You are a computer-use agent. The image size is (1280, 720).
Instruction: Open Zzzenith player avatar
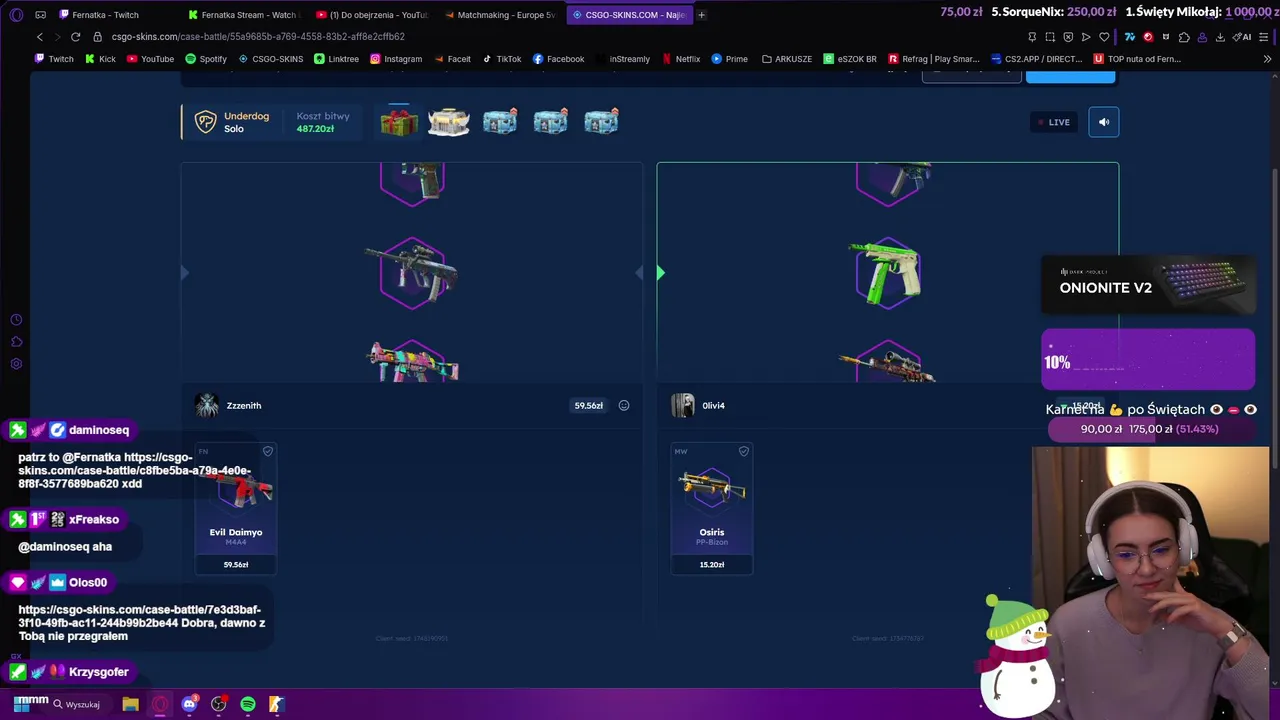(x=207, y=405)
